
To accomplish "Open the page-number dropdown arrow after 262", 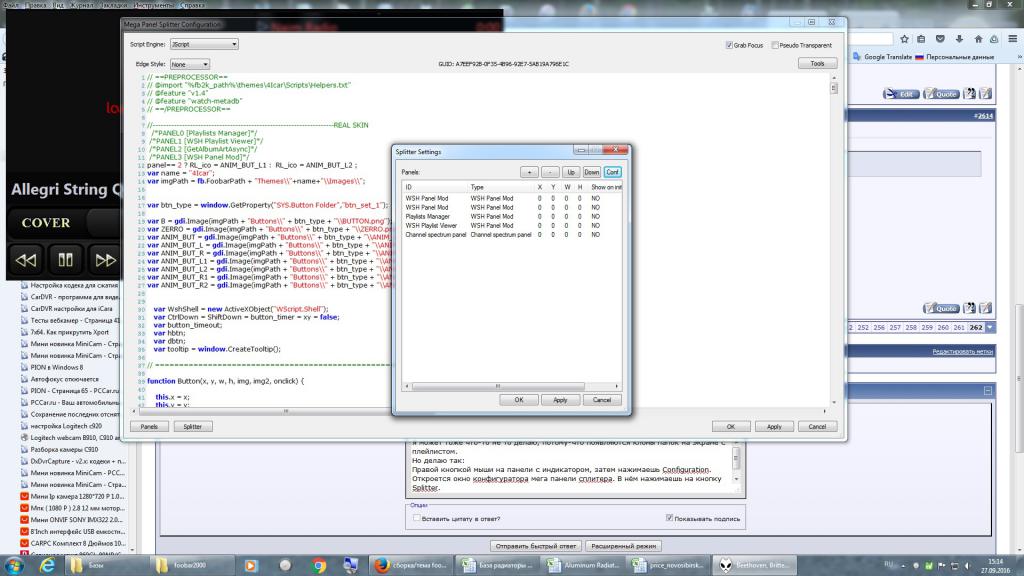I will (x=990, y=327).
